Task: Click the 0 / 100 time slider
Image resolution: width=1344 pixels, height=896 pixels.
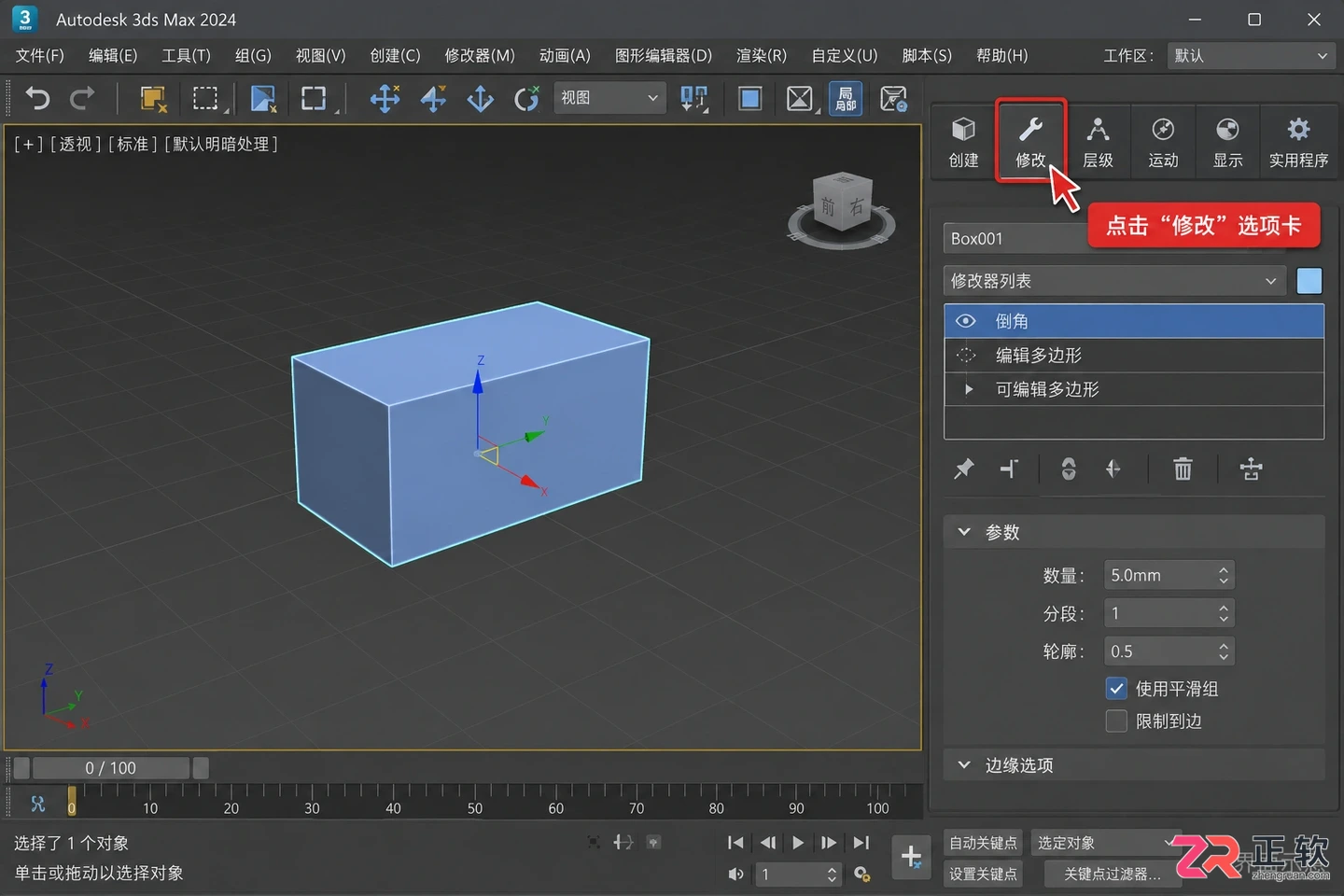Action: 111,768
